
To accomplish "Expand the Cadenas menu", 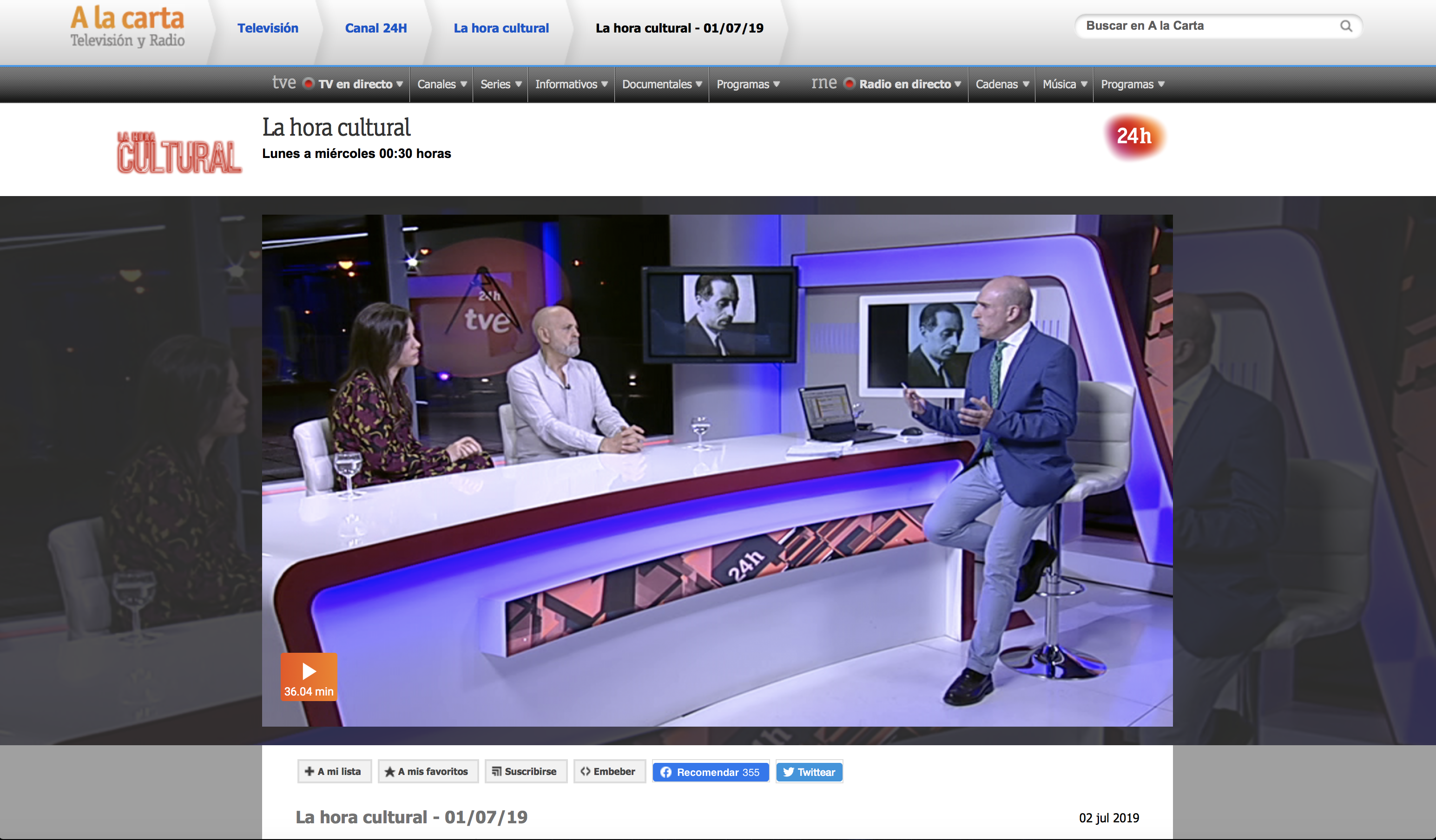I will pyautogui.click(x=1002, y=85).
